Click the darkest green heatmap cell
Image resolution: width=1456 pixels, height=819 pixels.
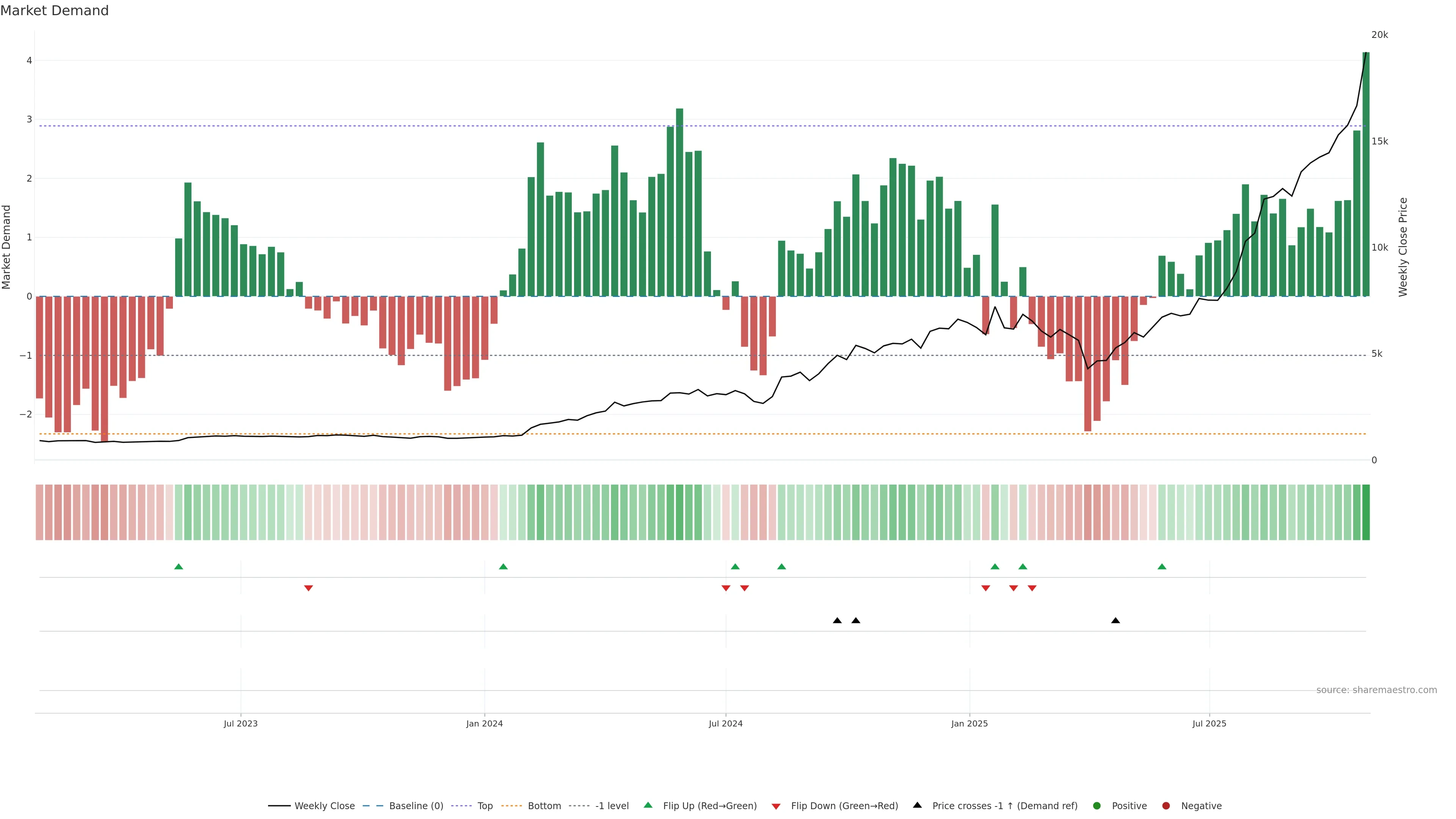(x=1366, y=512)
